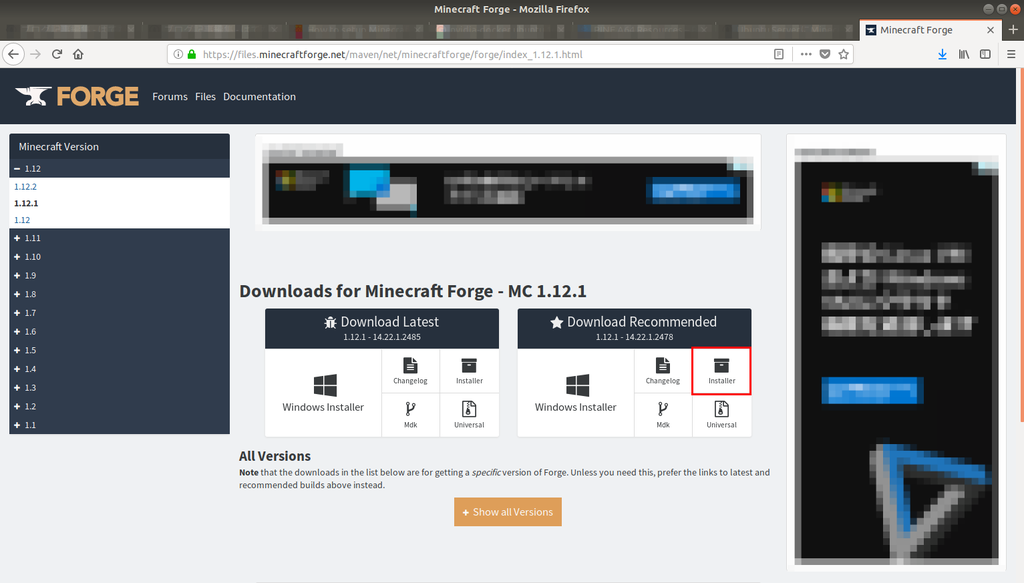The image size is (1024, 583).
Task: Go back with the browser back arrow
Action: [13, 54]
